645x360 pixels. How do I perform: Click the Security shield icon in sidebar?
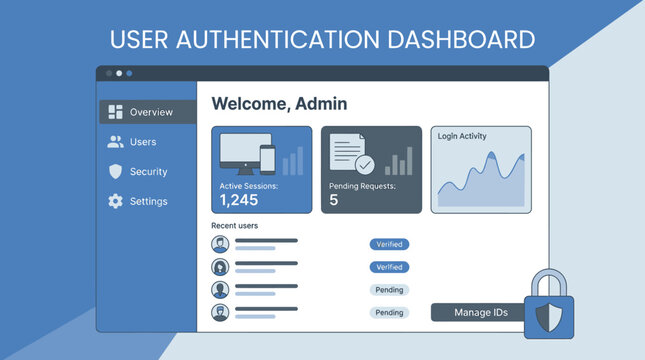(x=116, y=172)
